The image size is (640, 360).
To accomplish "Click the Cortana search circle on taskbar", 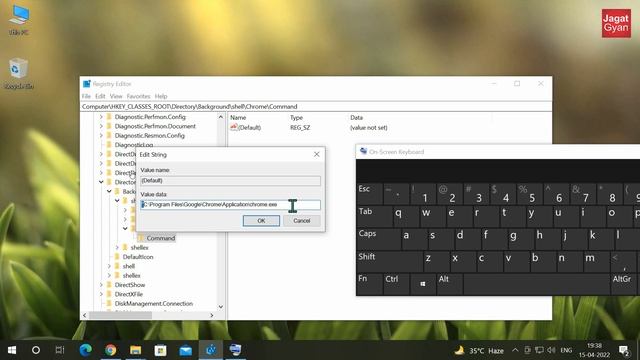I will 36,350.
